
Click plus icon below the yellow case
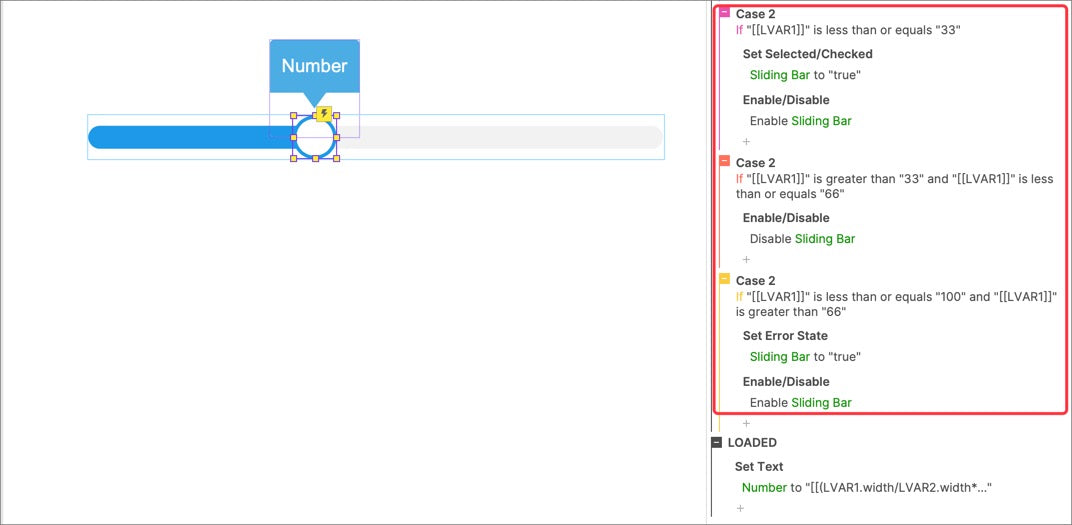pyautogui.click(x=746, y=423)
